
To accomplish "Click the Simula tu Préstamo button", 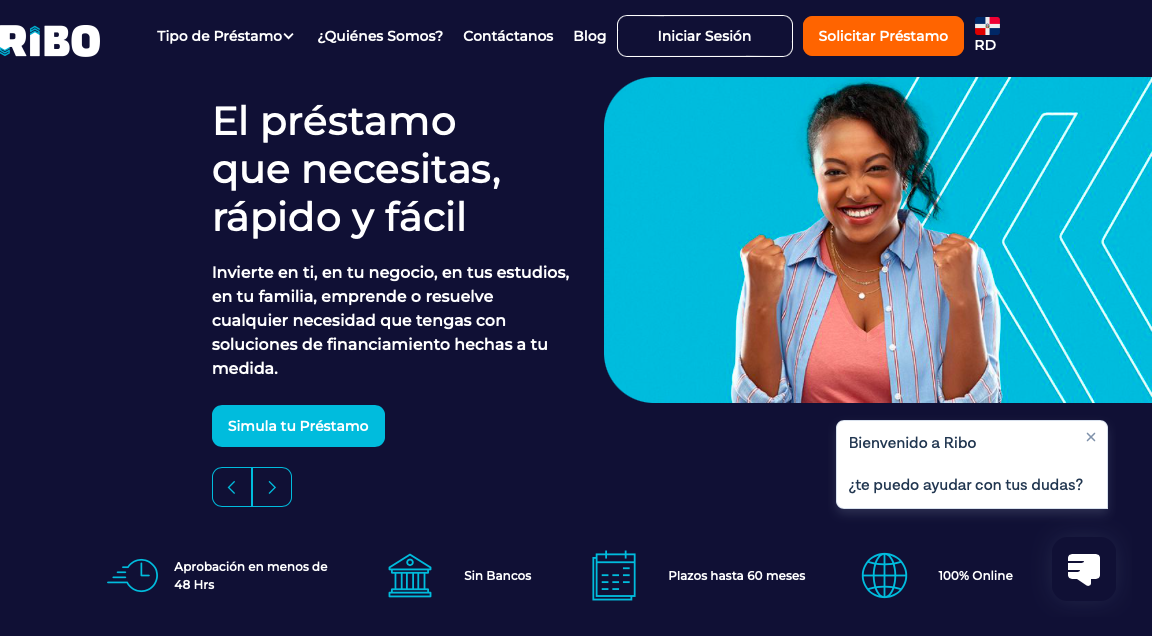I will pyautogui.click(x=298, y=426).
